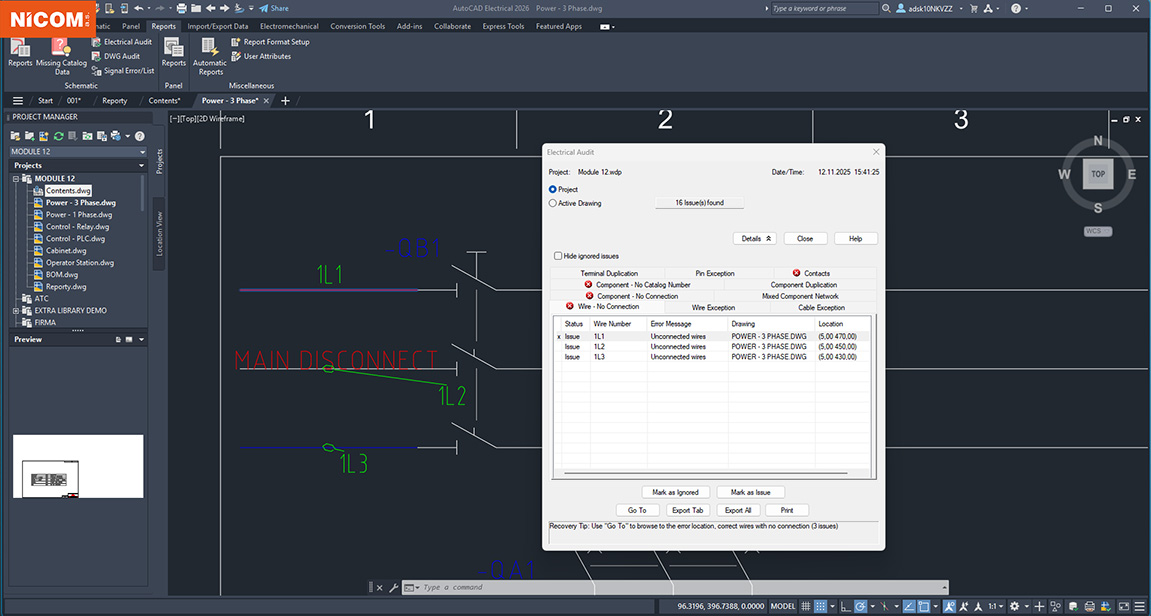The height and width of the screenshot is (616, 1151).
Task: Collapse the Details section in the dialog
Action: tap(755, 239)
